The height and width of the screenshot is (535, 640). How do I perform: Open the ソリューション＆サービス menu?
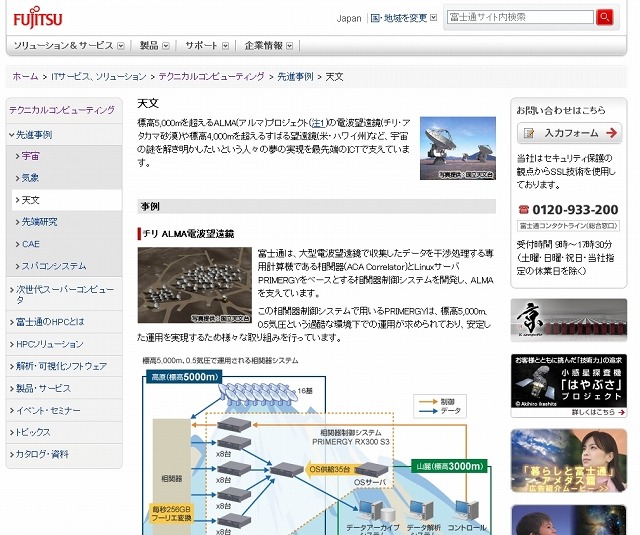point(63,45)
